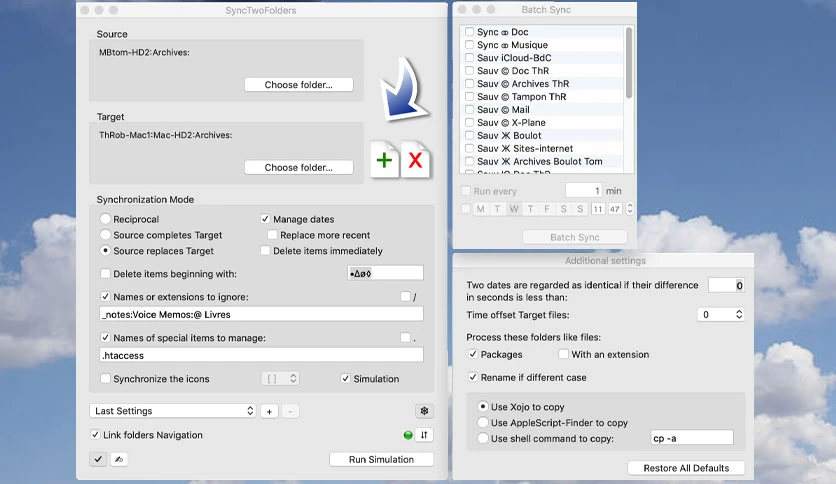Select the W weekday button
The width and height of the screenshot is (836, 484).
point(514,209)
